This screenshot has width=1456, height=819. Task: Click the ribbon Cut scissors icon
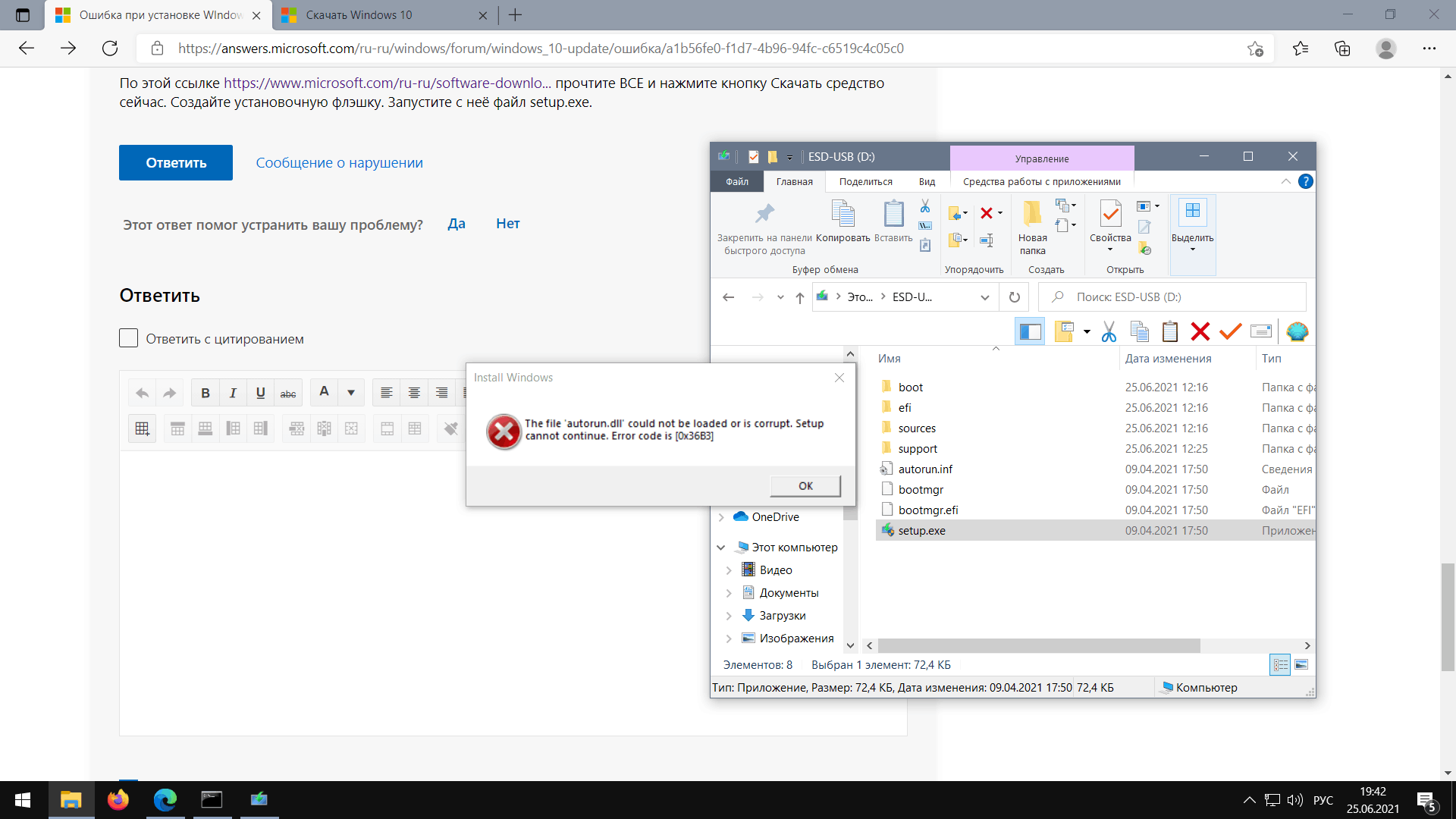(925, 206)
